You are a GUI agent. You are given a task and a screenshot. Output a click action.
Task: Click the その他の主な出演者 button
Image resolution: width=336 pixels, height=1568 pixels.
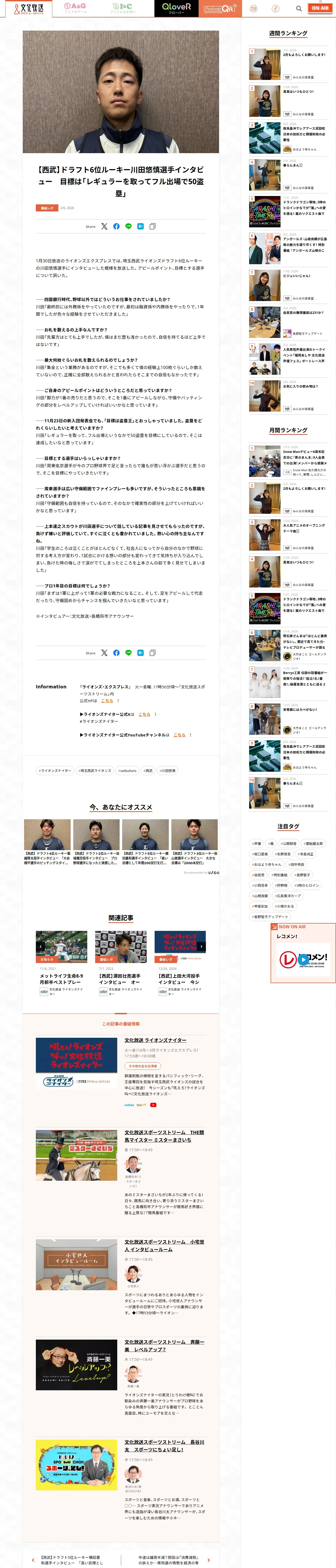point(142,1066)
